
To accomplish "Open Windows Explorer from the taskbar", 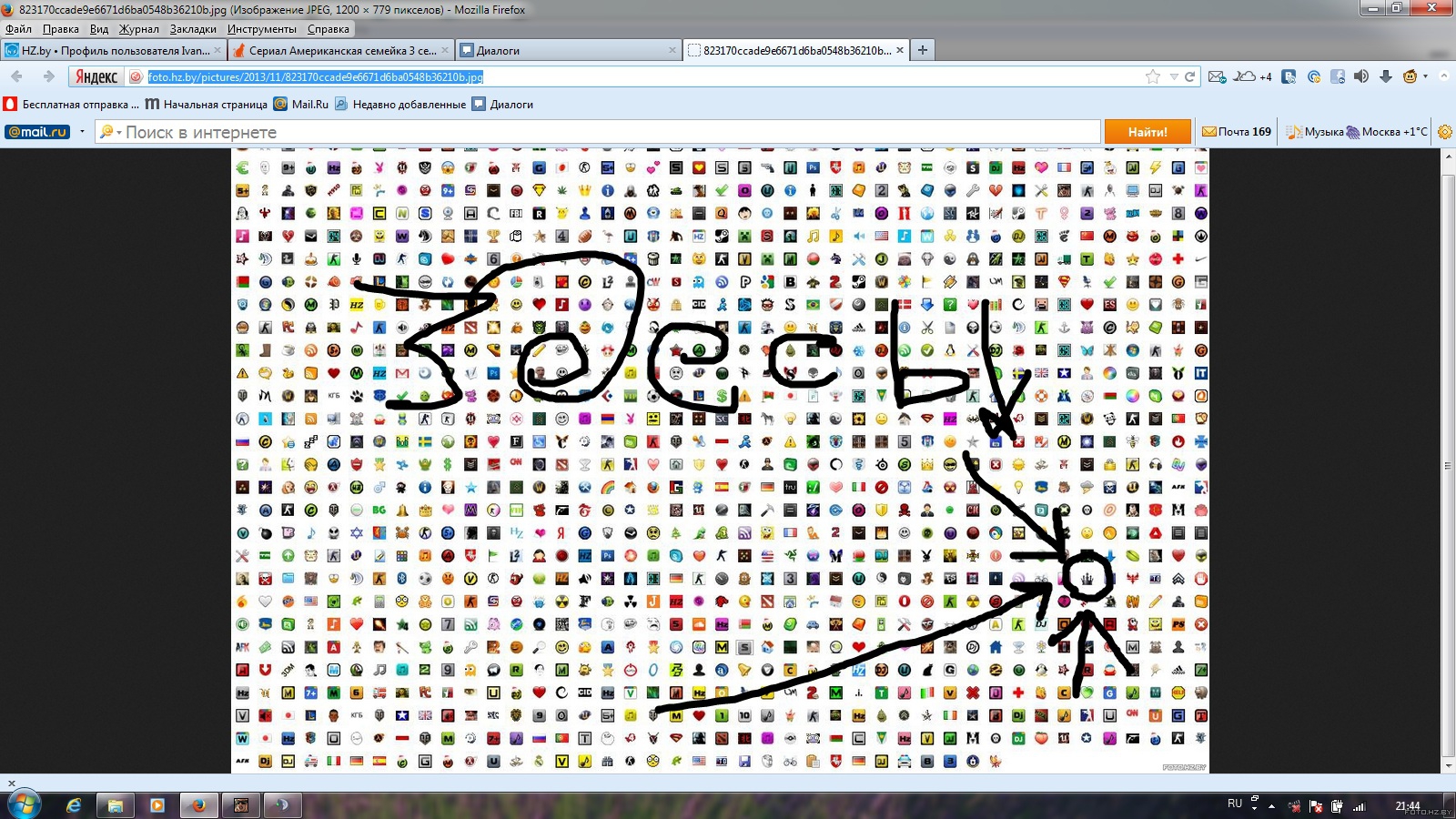I will [x=116, y=805].
